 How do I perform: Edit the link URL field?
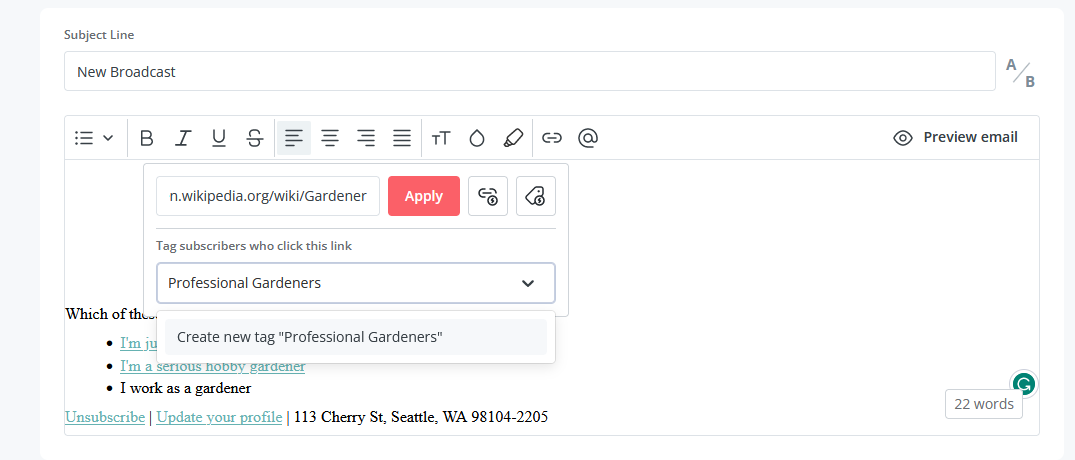[267, 196]
